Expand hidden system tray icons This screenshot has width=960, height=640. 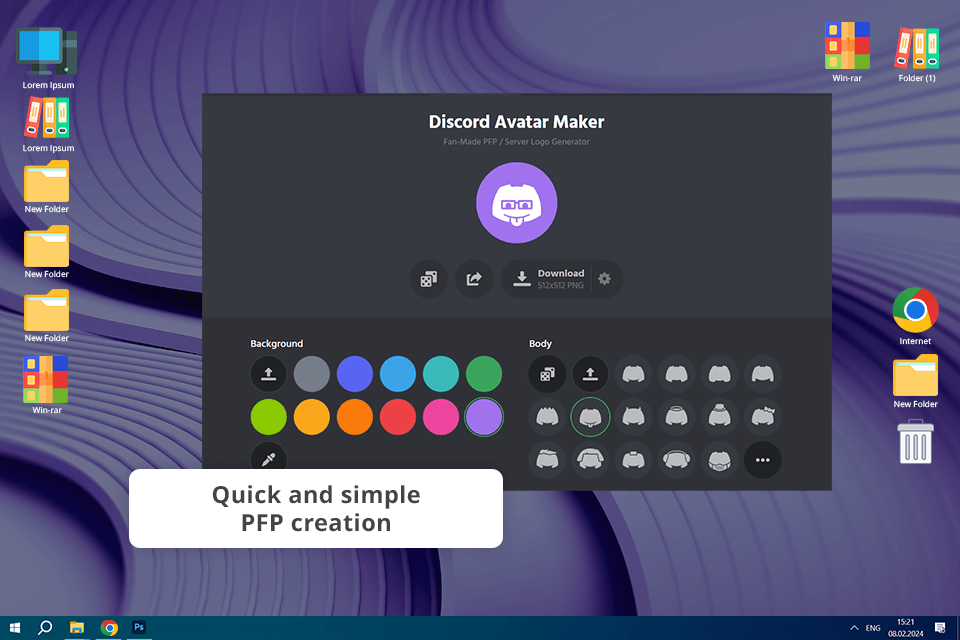pos(854,628)
